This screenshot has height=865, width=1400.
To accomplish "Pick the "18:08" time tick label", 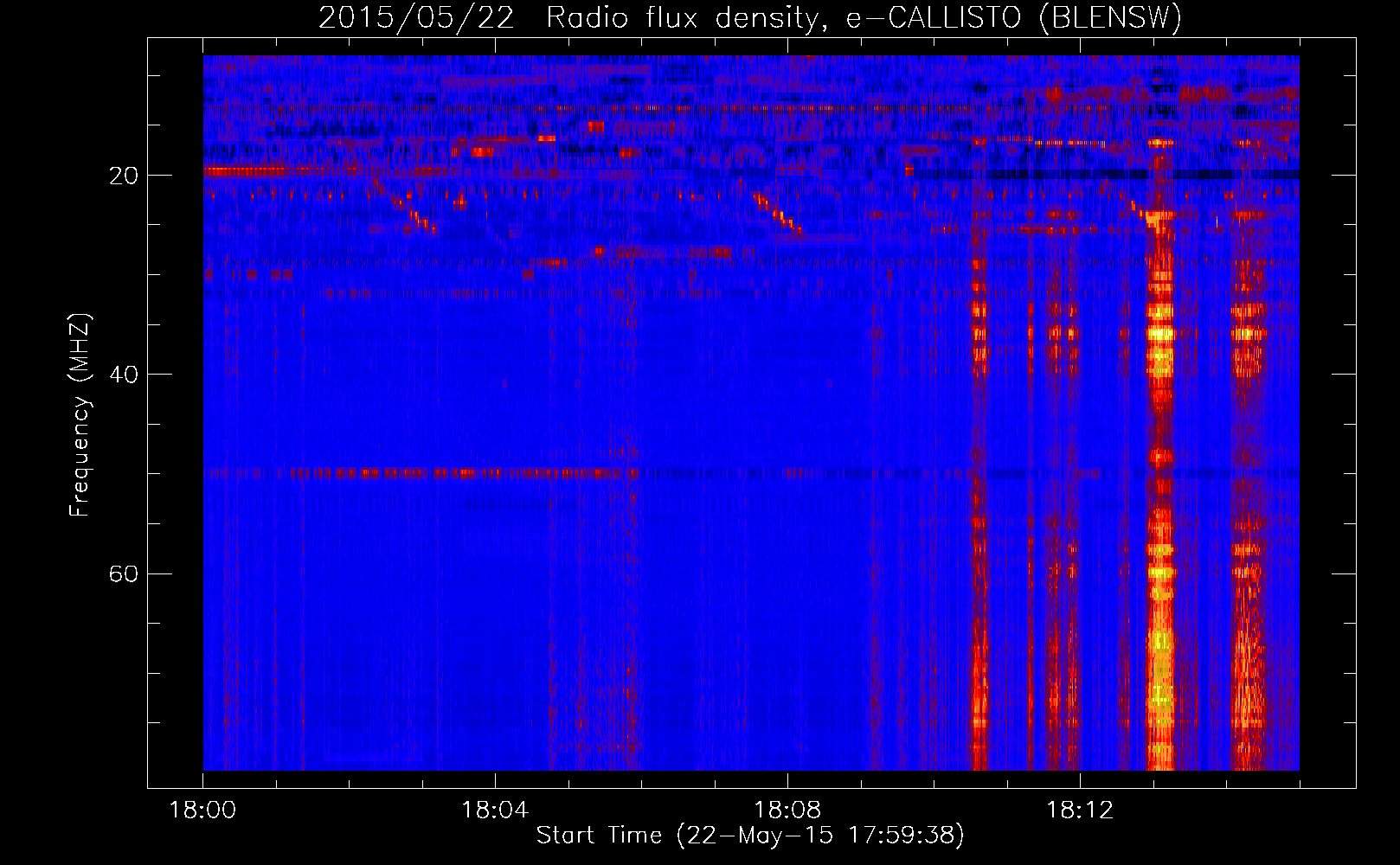I will click(x=787, y=810).
